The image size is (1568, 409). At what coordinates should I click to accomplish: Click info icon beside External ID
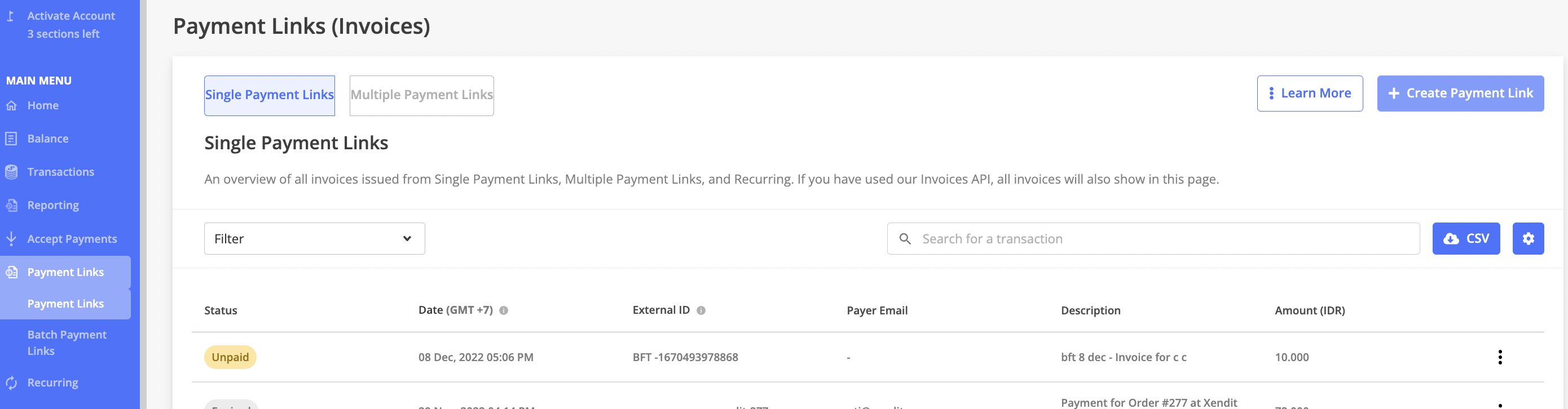(701, 310)
